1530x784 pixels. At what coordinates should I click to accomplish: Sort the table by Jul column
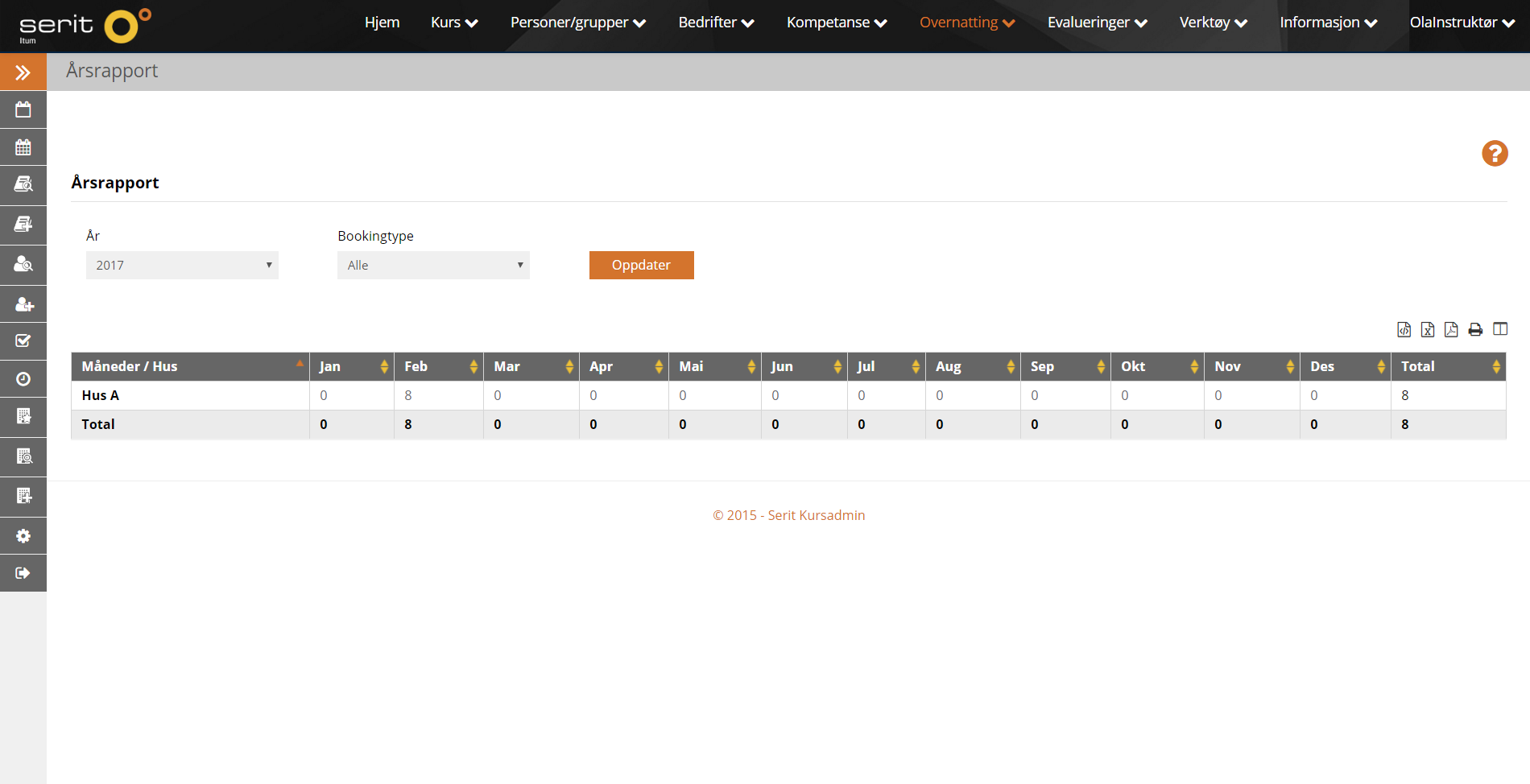coord(887,366)
